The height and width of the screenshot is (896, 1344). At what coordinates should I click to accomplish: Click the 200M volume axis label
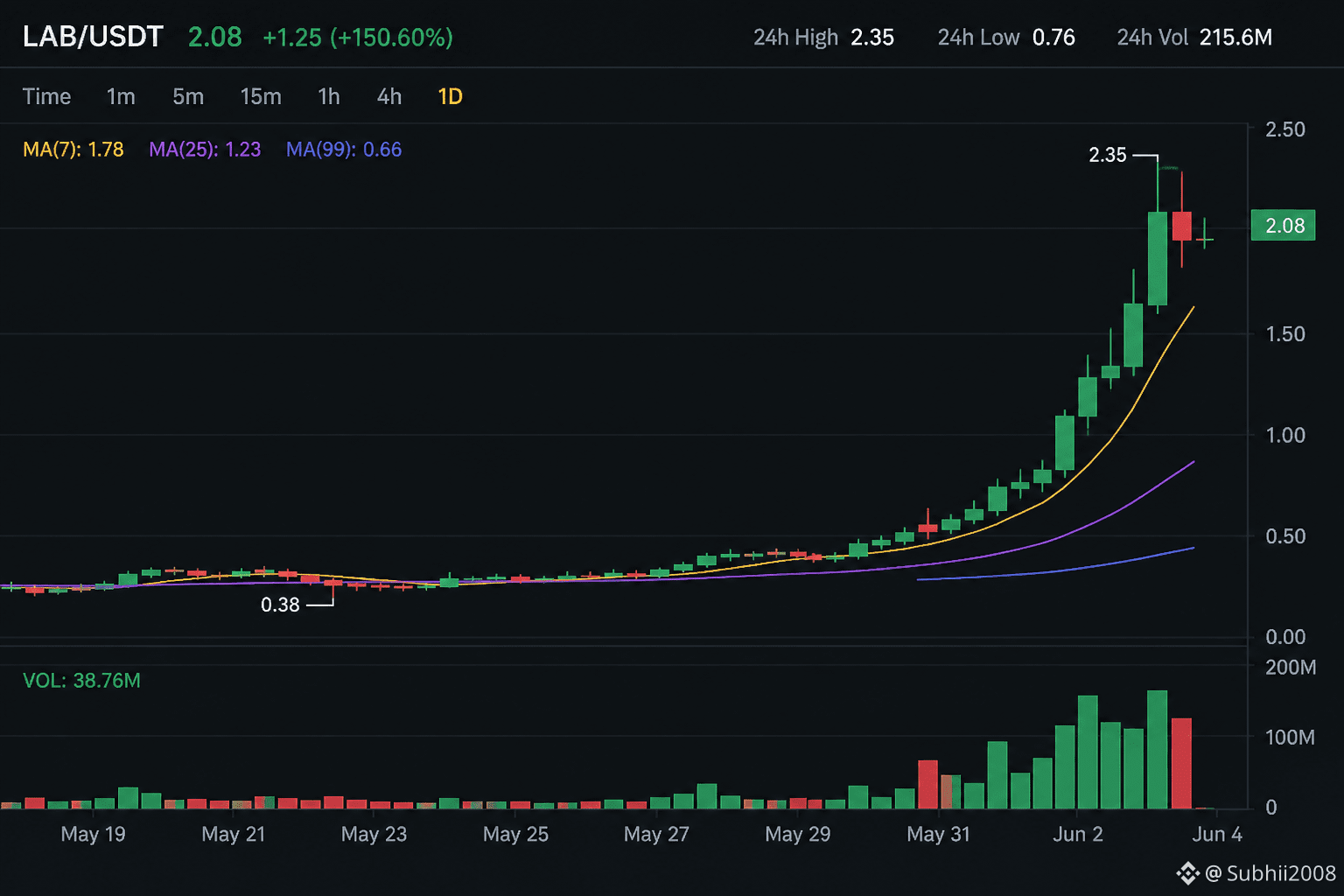click(1291, 668)
